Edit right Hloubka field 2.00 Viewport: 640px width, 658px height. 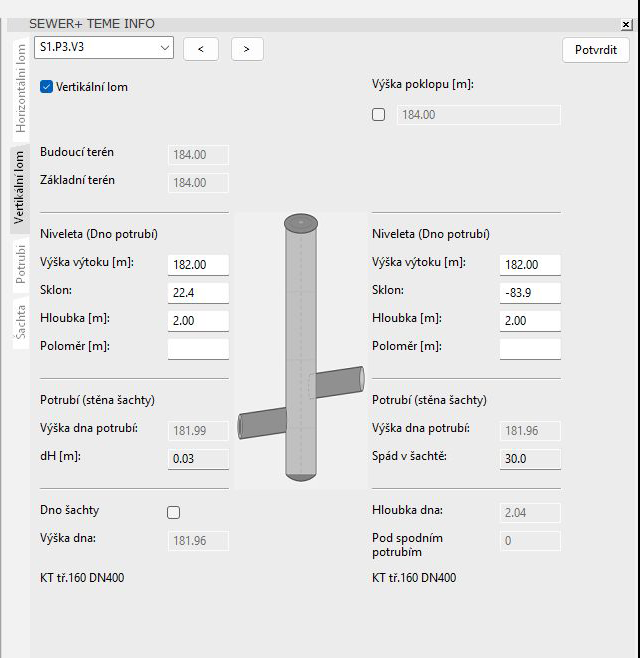(x=530, y=321)
